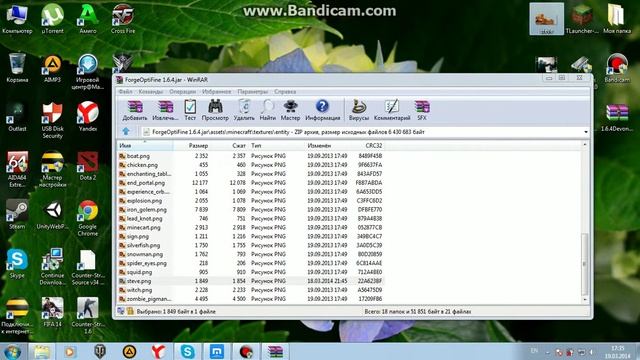Open uTorrent desktop shortcut

point(52,18)
